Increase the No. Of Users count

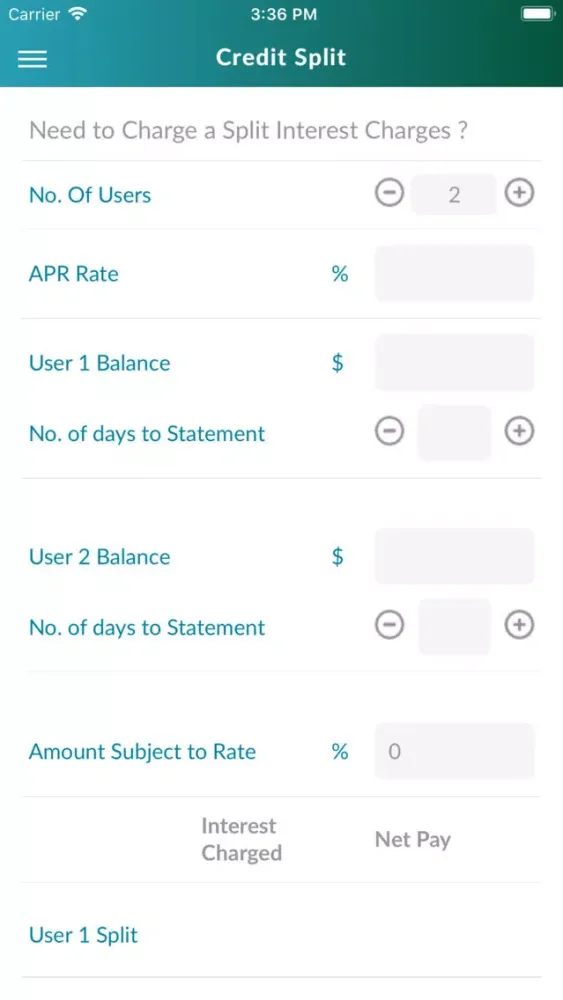click(519, 193)
